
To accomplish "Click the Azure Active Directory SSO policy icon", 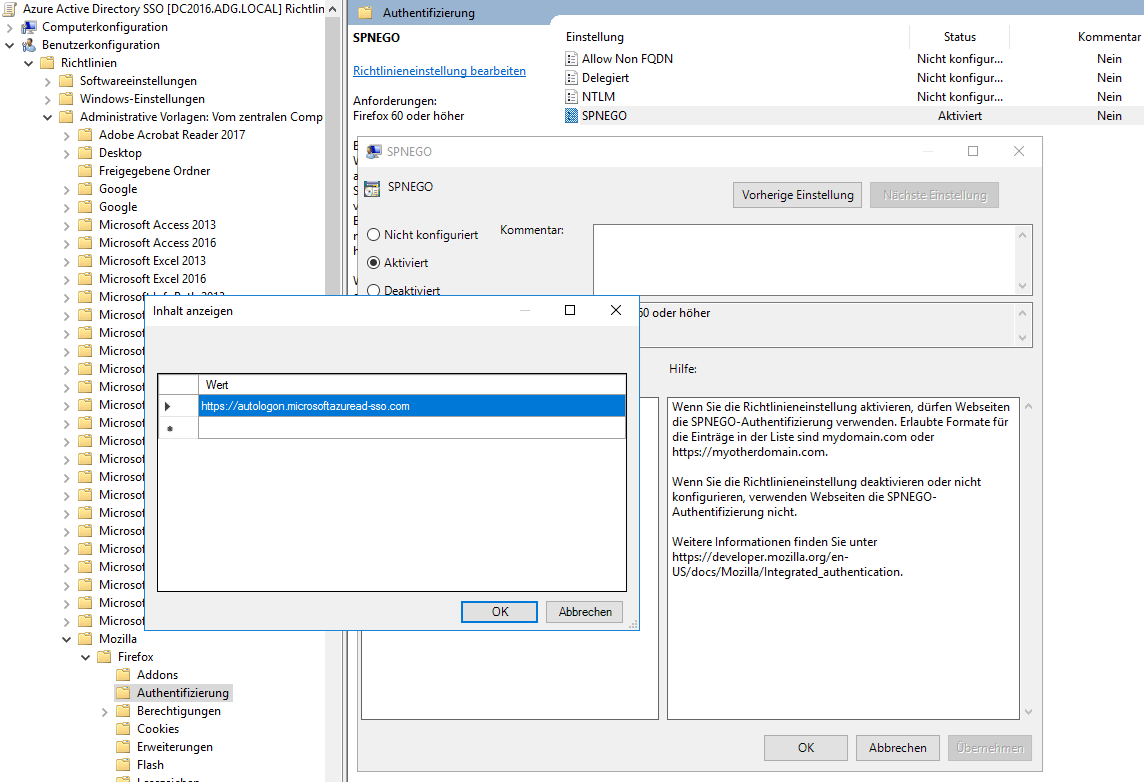I will tap(10, 9).
